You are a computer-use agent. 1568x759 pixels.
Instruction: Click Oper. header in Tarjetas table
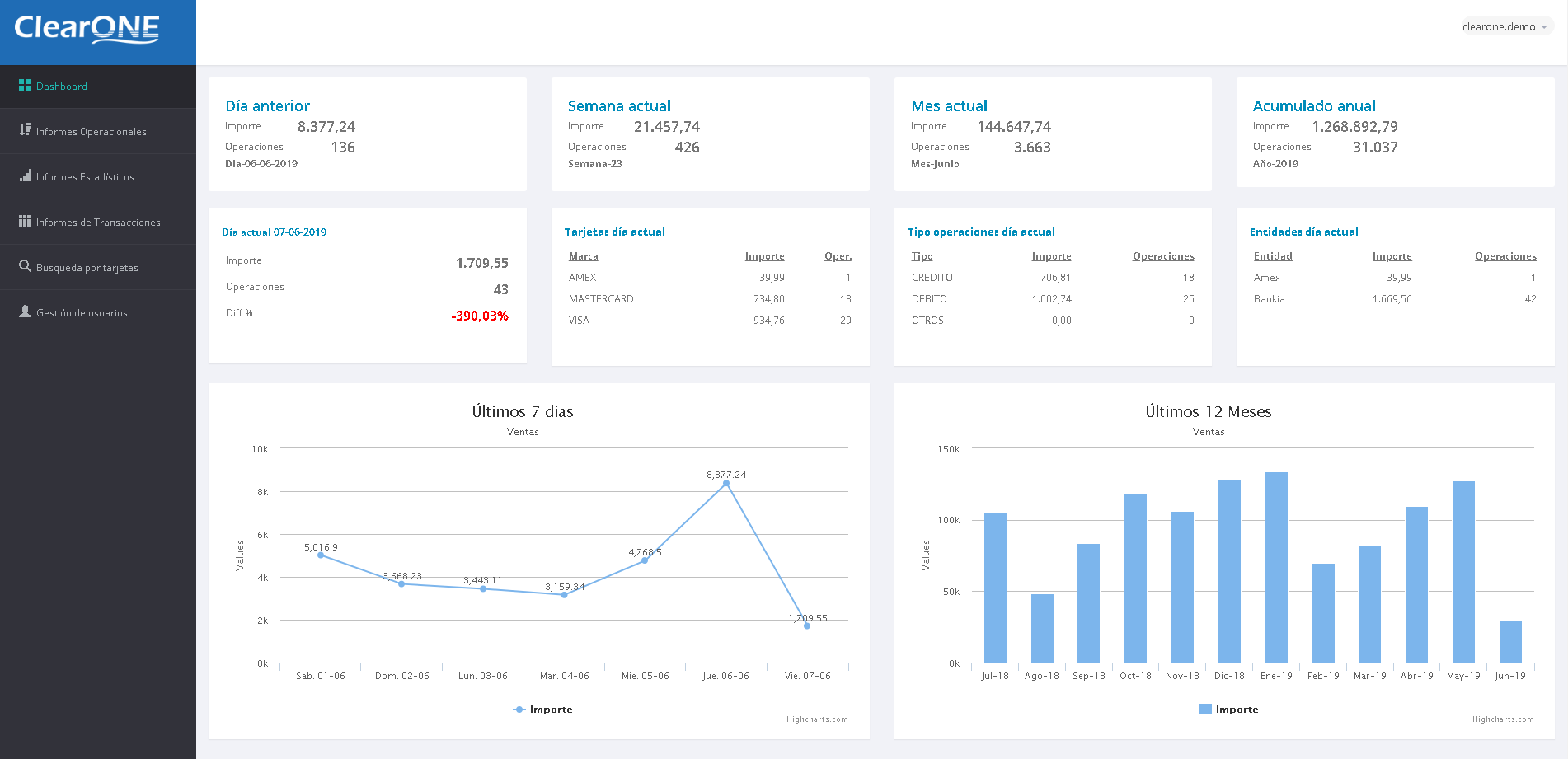tap(838, 256)
